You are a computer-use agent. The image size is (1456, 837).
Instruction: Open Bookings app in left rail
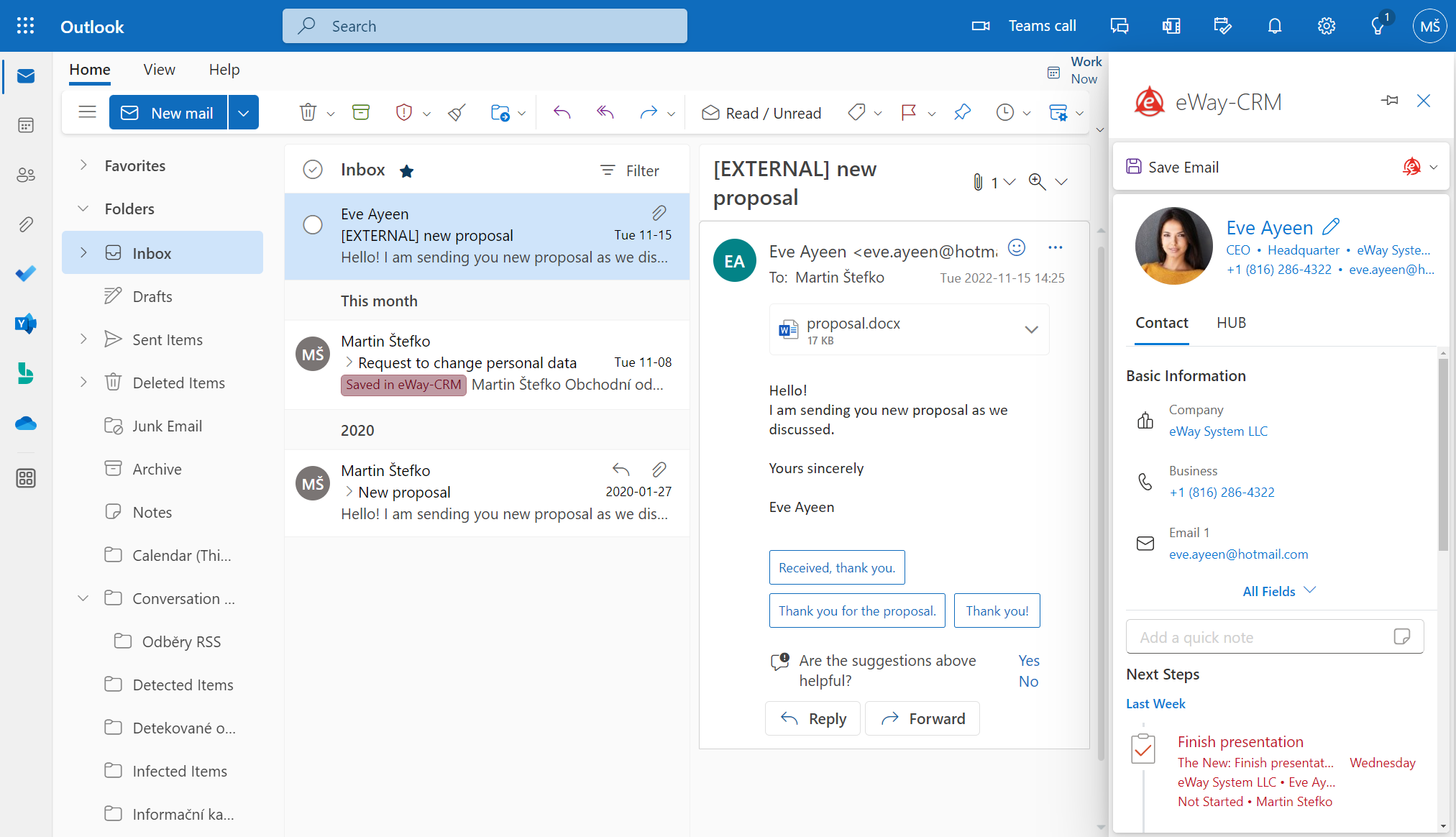(26, 373)
